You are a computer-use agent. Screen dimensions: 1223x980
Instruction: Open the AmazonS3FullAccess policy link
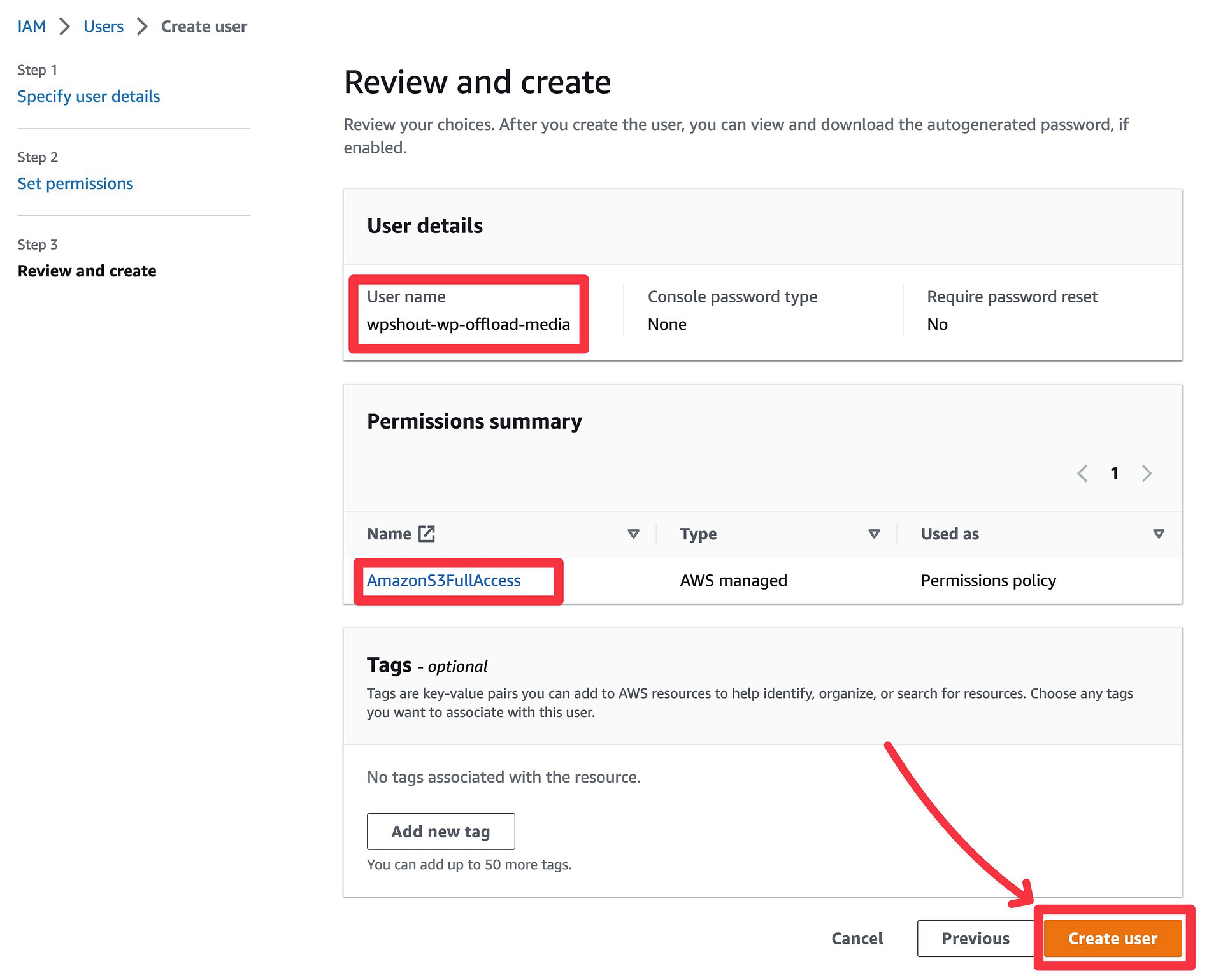point(444,580)
